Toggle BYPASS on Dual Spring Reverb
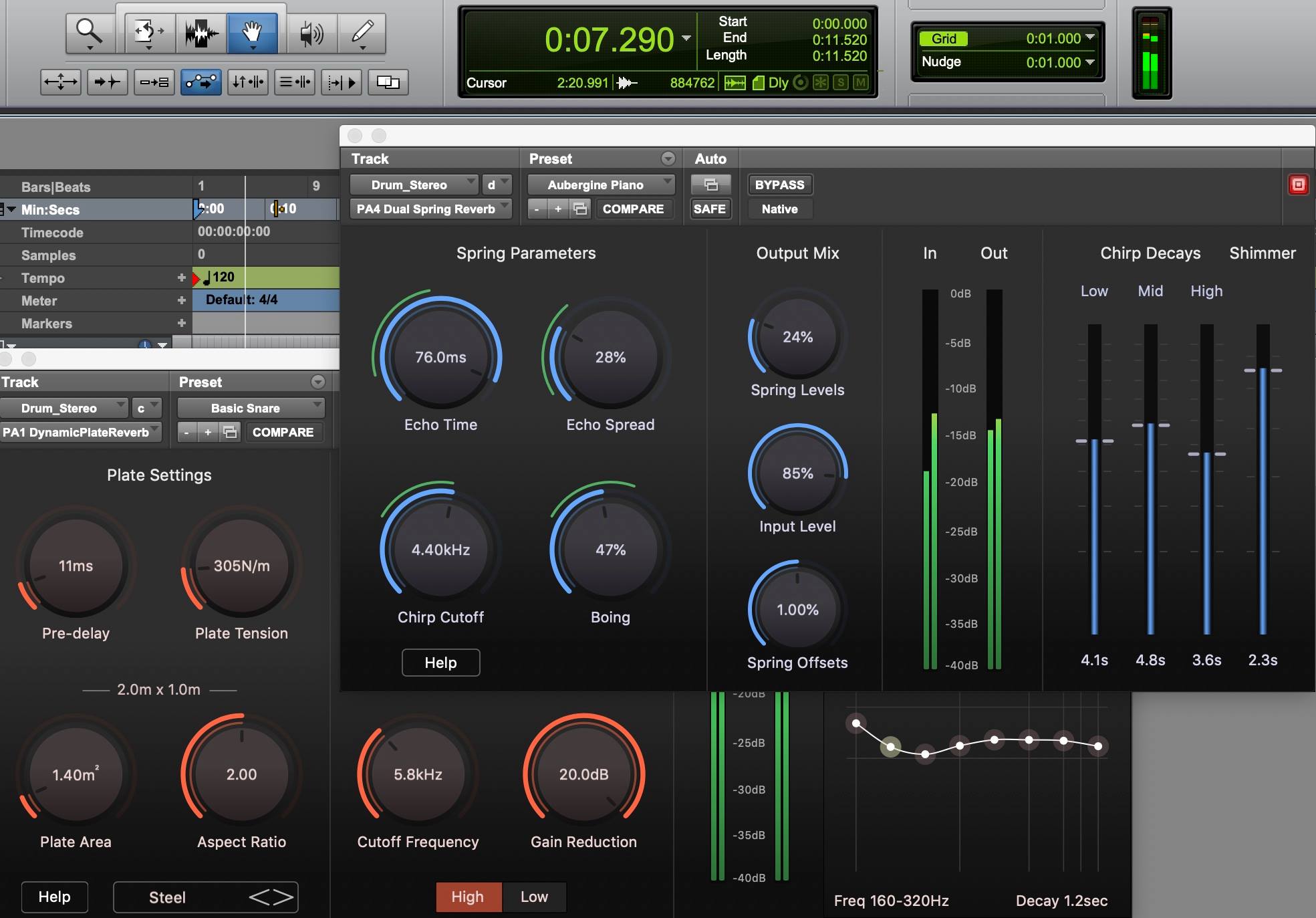Image resolution: width=1316 pixels, height=918 pixels. [x=779, y=185]
